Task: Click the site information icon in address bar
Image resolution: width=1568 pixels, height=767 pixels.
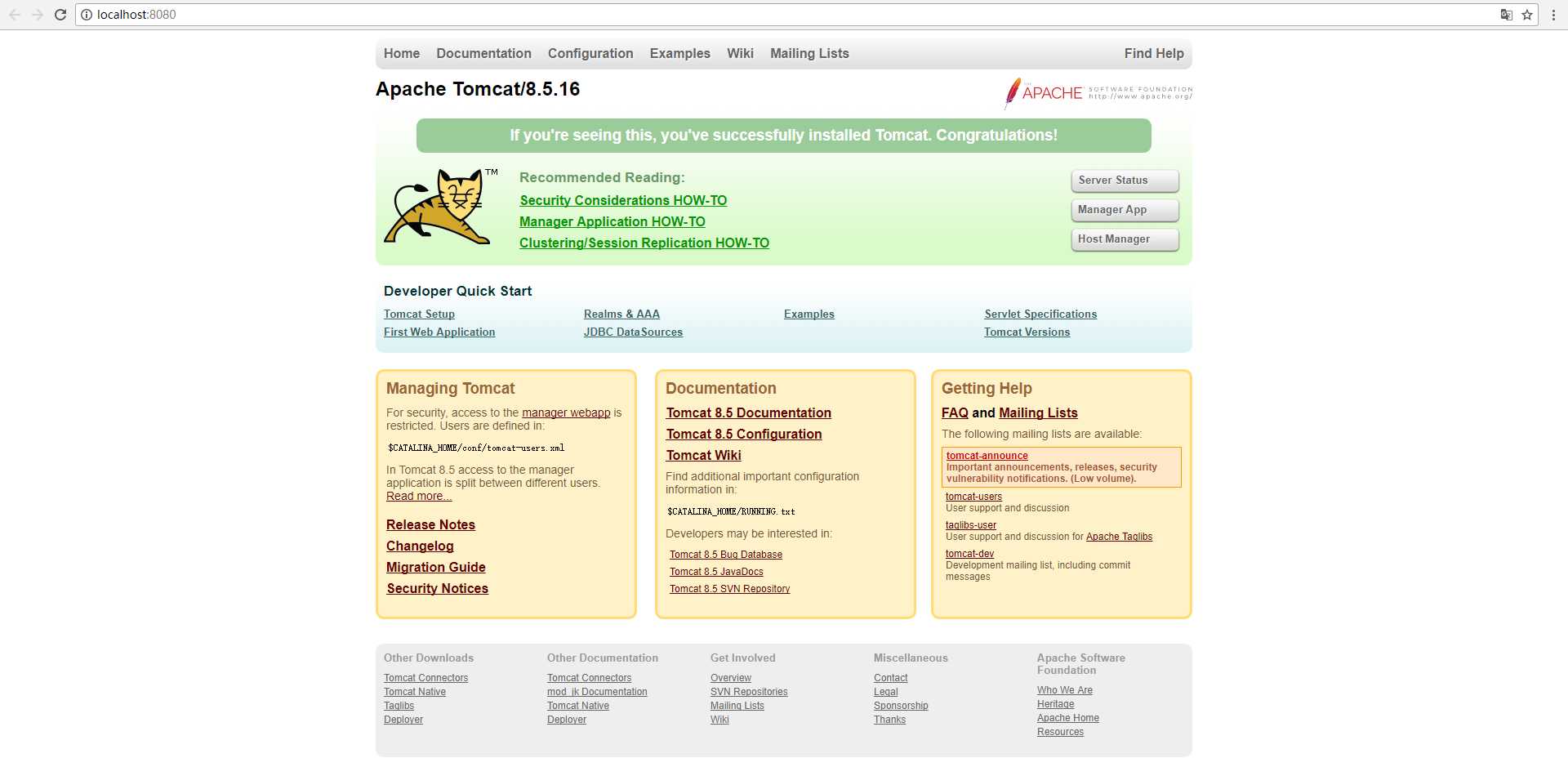Action: (87, 15)
